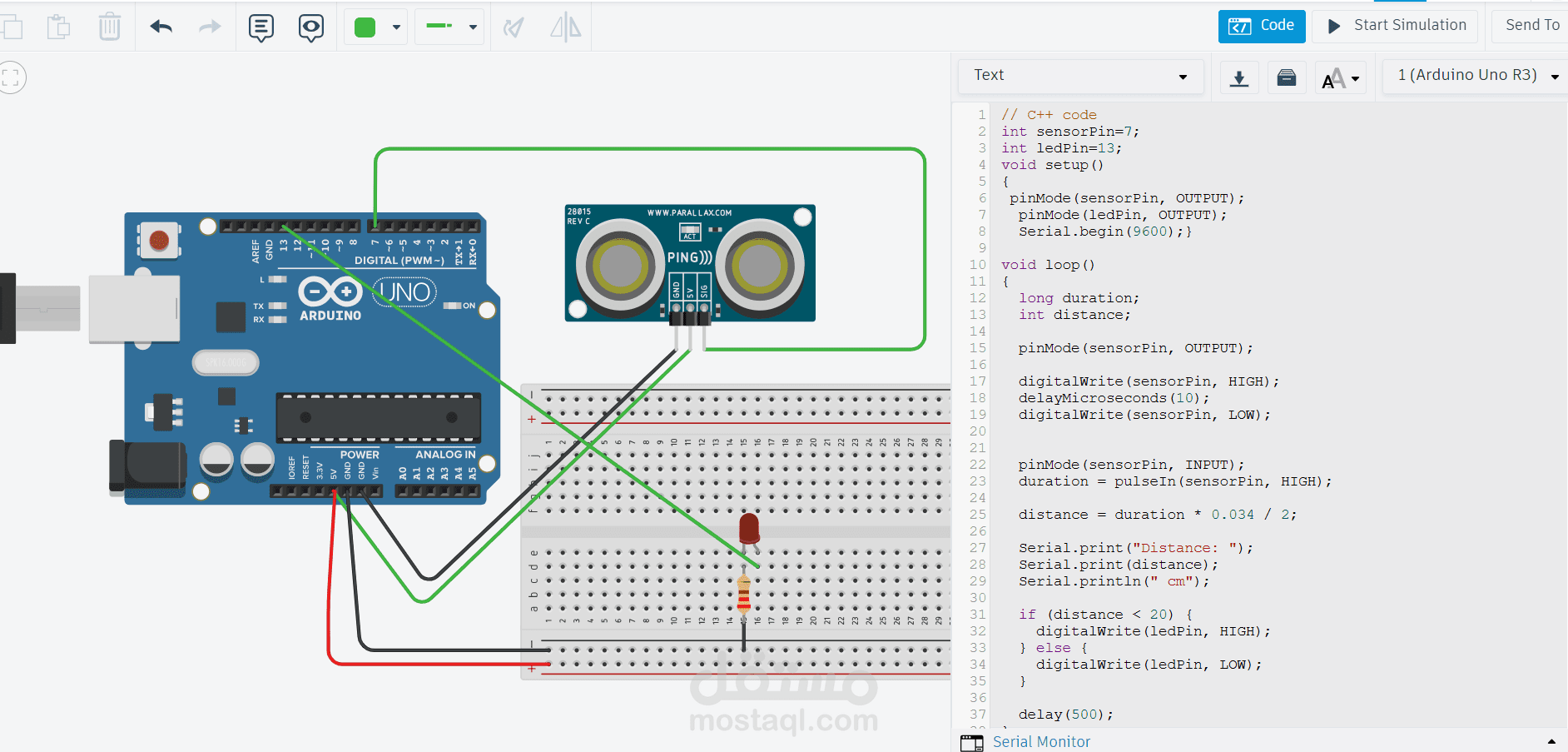
Task: Open the Arduino Uno R3 board selector
Action: pos(1476,76)
